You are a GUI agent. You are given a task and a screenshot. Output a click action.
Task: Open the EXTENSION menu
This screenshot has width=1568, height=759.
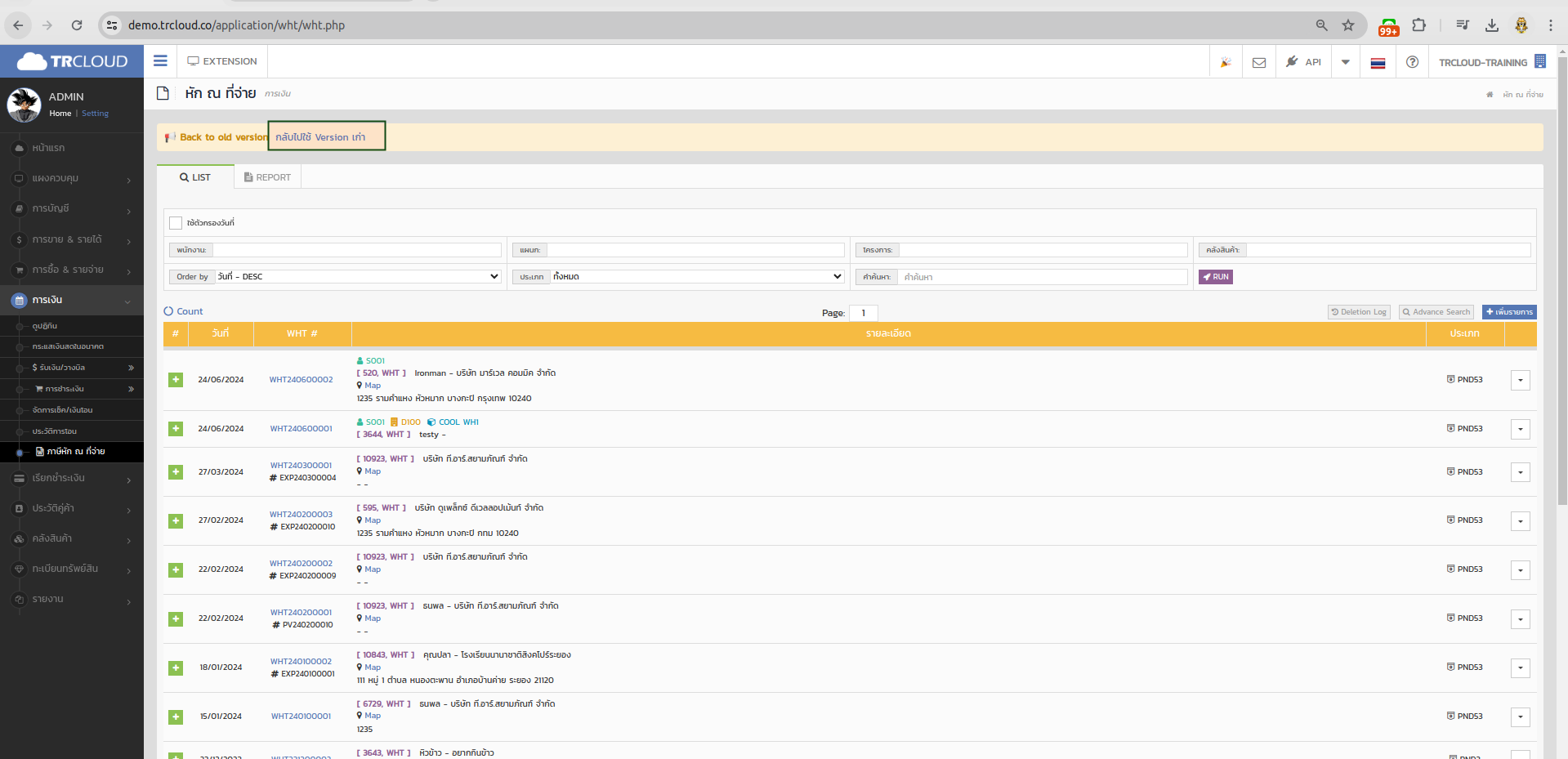pos(222,61)
